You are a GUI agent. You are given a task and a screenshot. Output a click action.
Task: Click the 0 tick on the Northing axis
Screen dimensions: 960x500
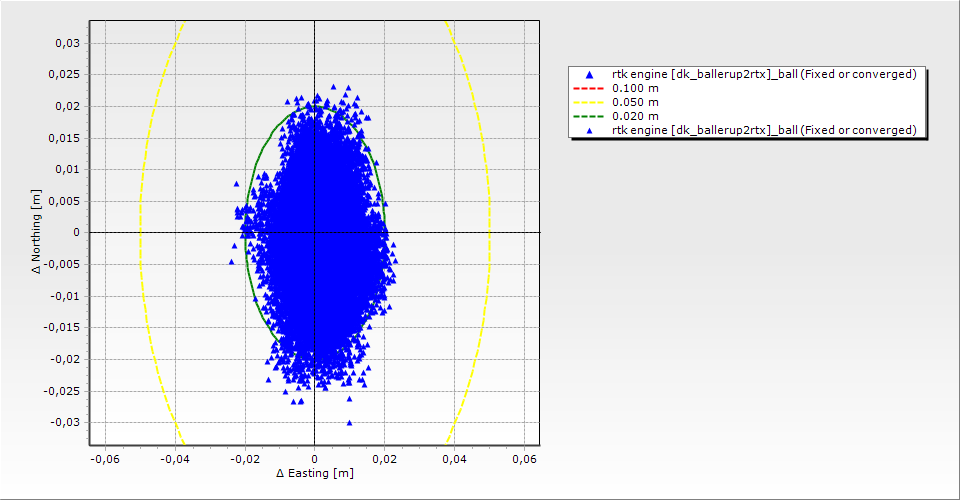pos(77,233)
